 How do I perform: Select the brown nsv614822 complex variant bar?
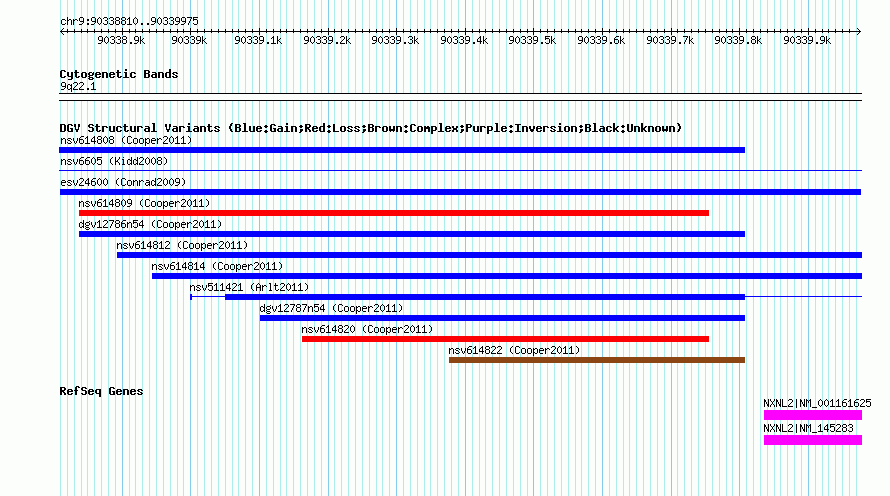[x=597, y=360]
